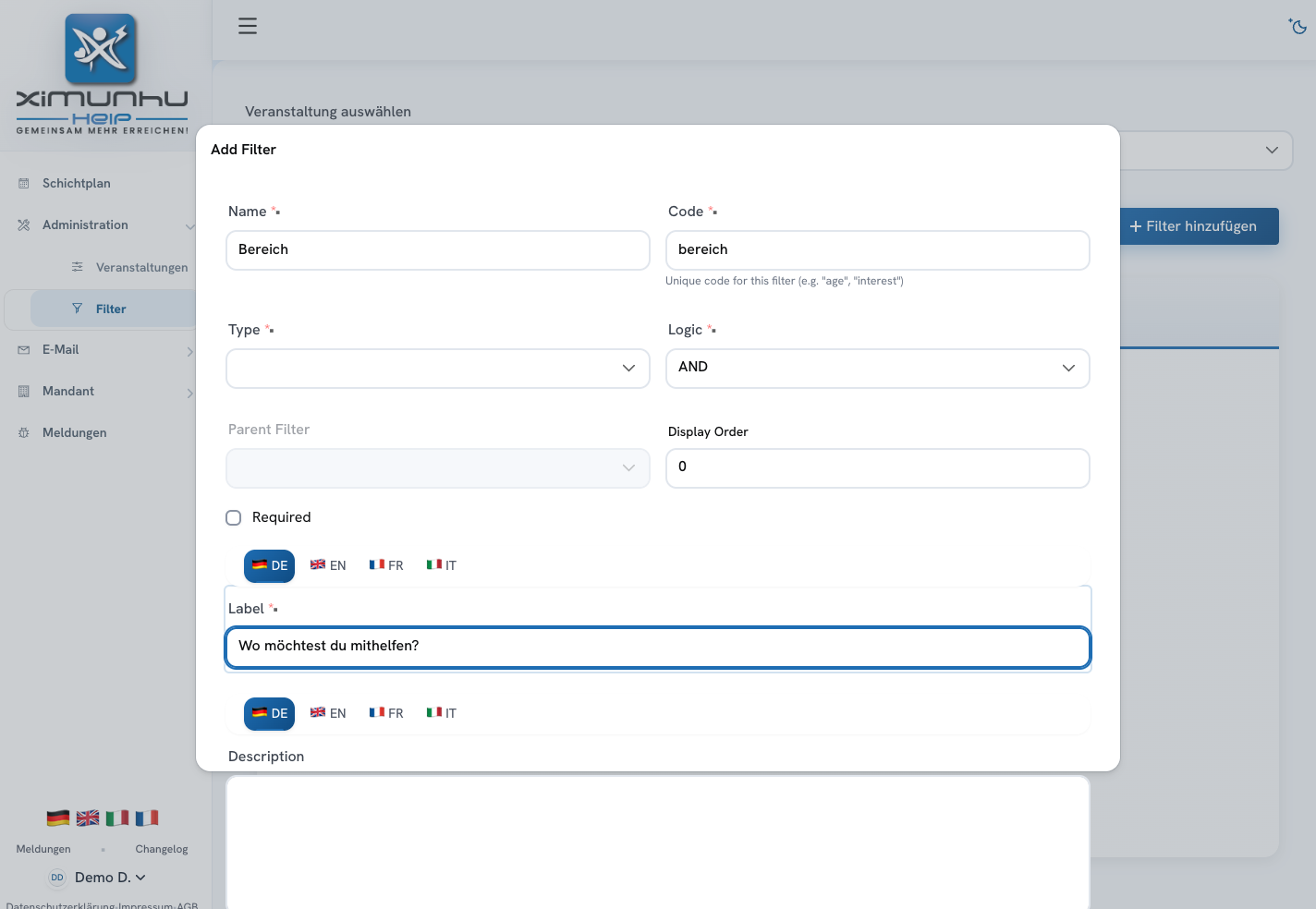Click the Schichtplan calendar icon
This screenshot has width=1316, height=909.
(24, 184)
